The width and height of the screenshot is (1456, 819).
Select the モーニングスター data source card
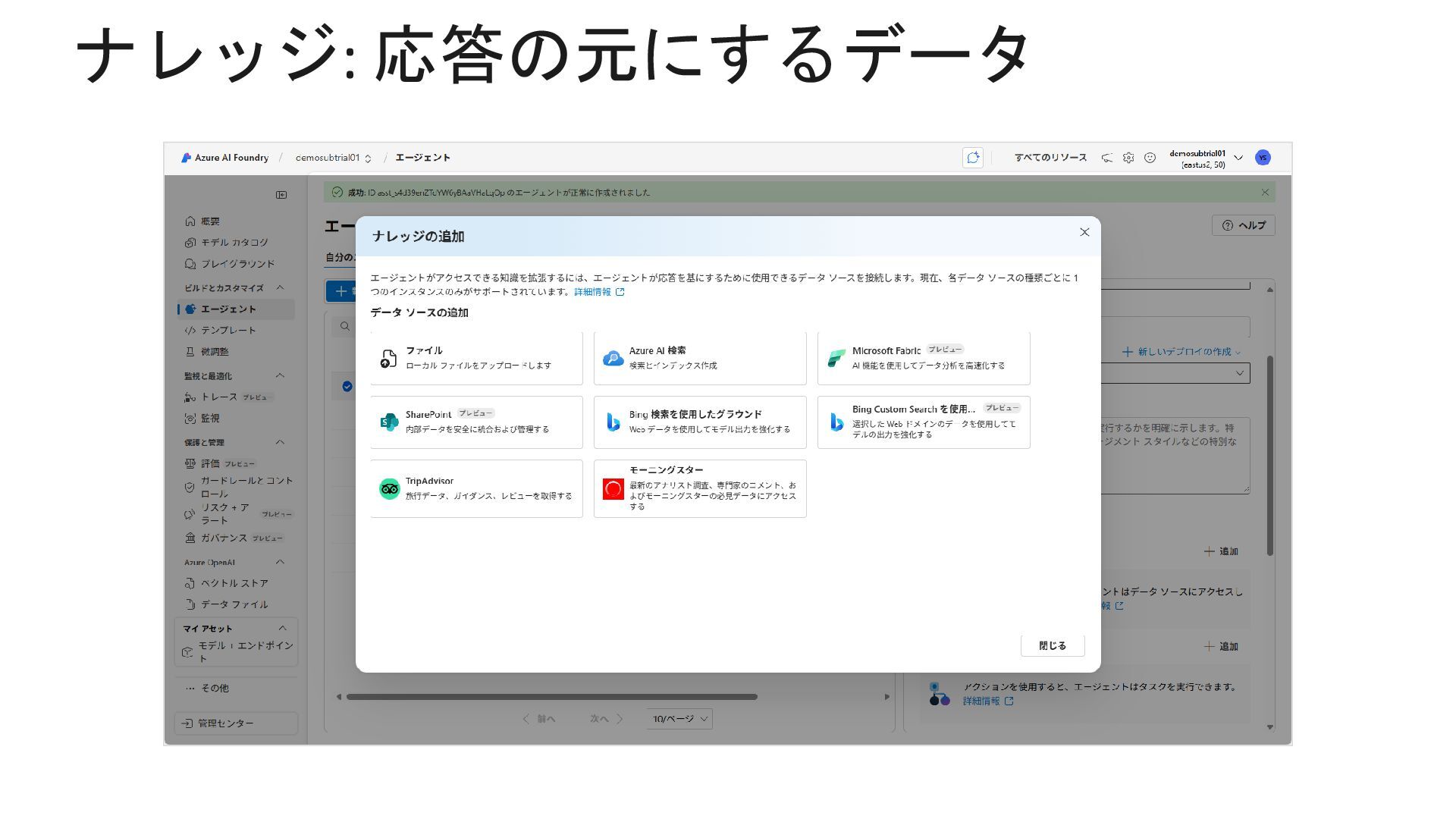coord(700,488)
